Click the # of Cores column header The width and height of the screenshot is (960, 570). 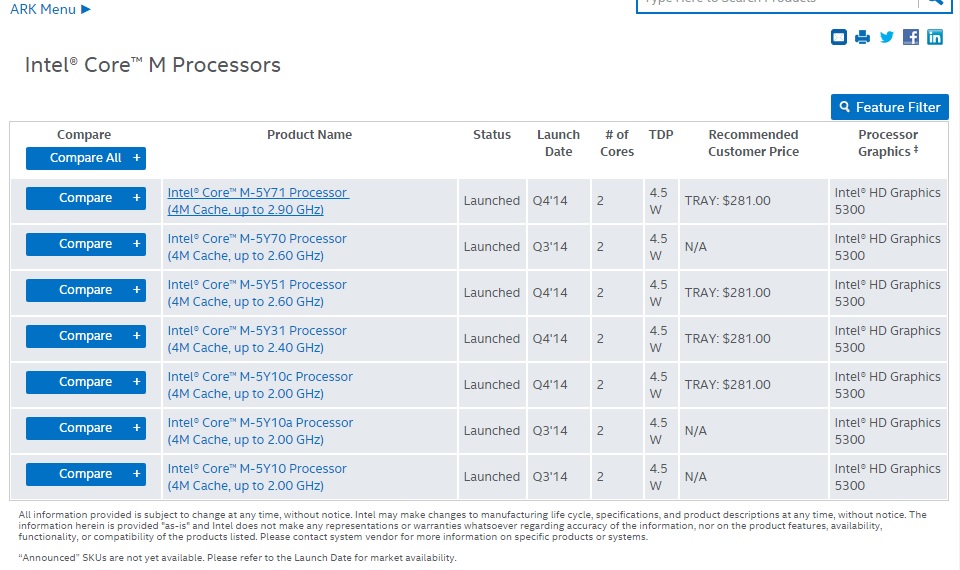pyautogui.click(x=617, y=143)
